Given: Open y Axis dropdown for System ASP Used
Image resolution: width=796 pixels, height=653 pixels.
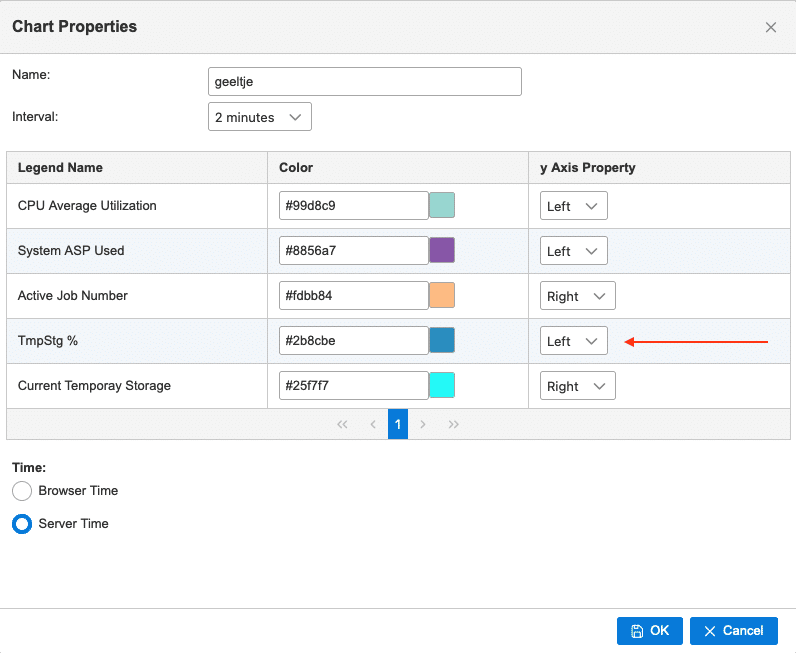Looking at the screenshot, I should tap(574, 251).
